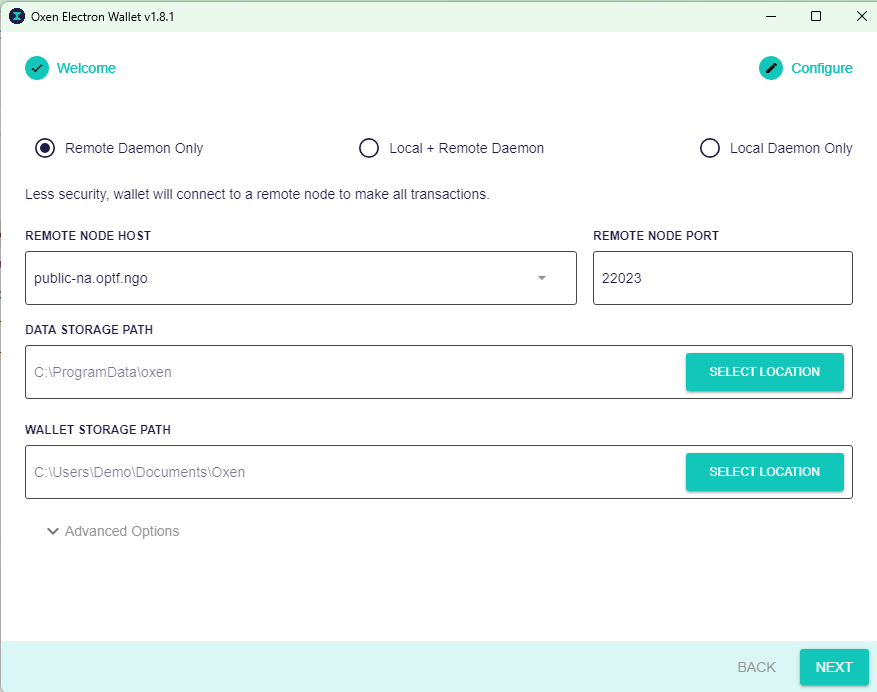This screenshot has height=692, width=877.
Task: Open the Configure step label
Action: point(822,68)
